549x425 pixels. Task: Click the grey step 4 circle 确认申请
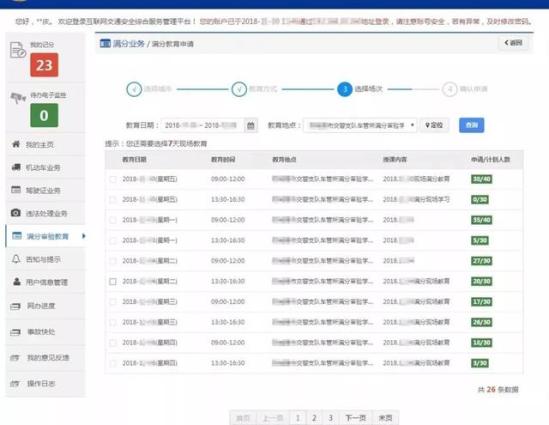point(450,89)
